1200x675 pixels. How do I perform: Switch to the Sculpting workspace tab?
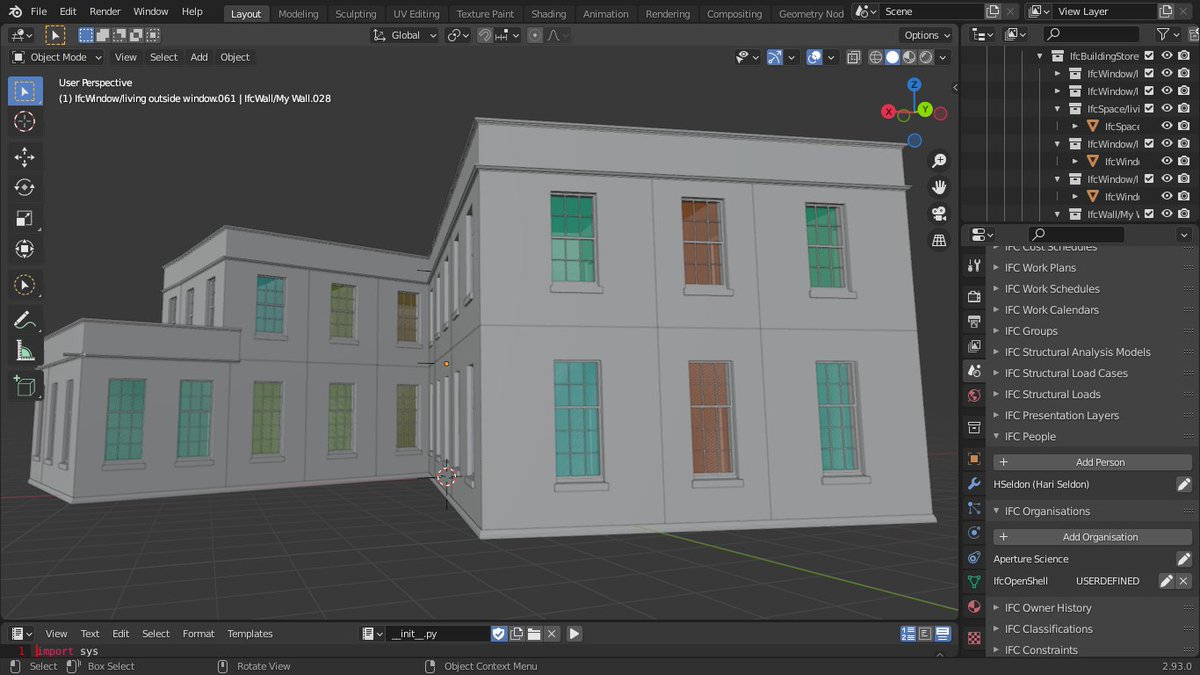coord(355,14)
